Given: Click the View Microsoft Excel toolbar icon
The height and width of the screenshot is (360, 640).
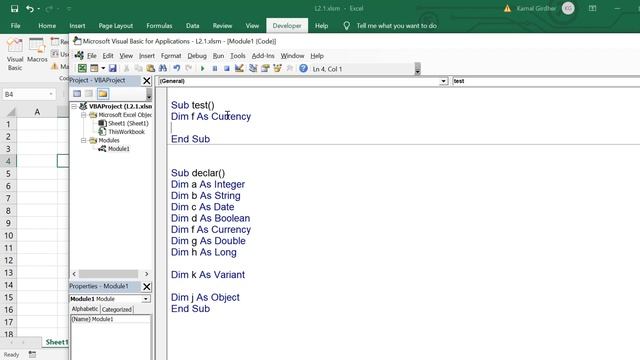Looking at the screenshot, I should pos(82,69).
